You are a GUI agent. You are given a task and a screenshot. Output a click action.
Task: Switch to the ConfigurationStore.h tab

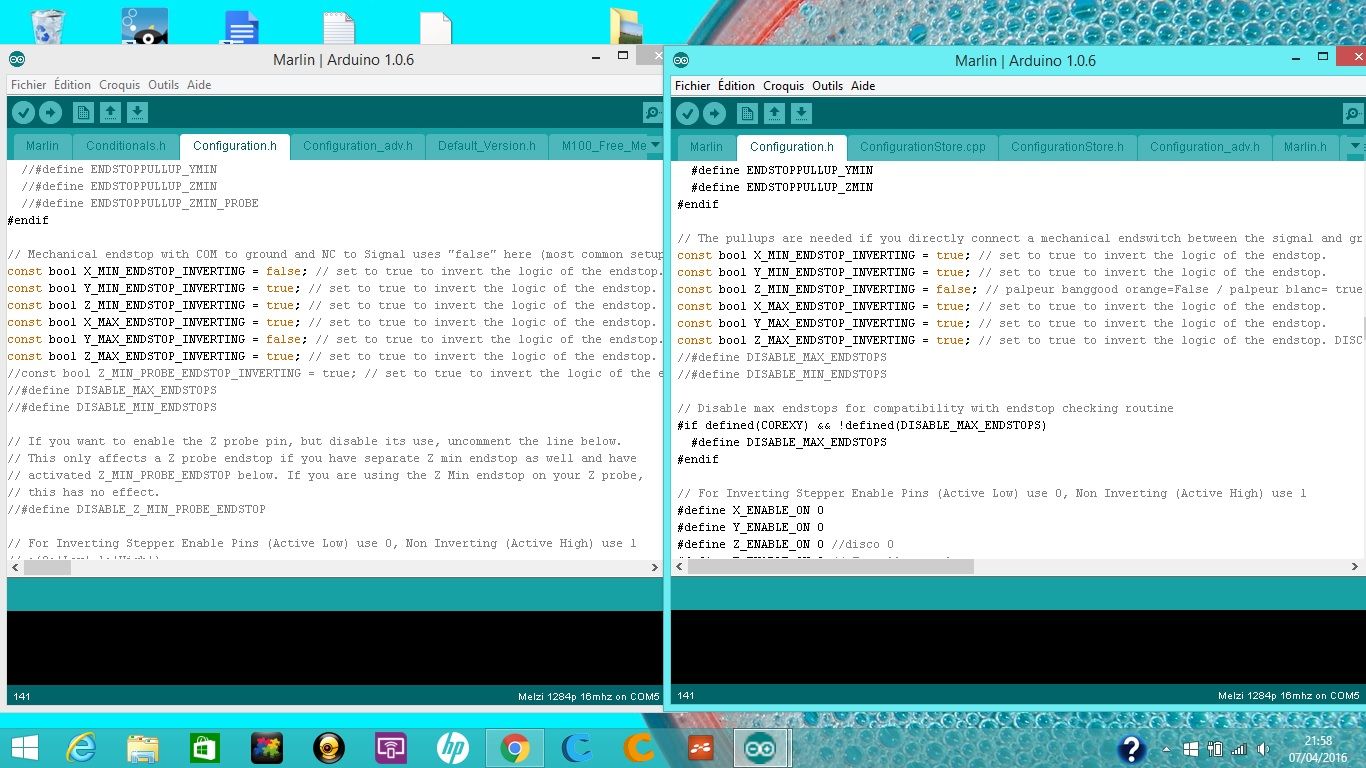click(1067, 147)
